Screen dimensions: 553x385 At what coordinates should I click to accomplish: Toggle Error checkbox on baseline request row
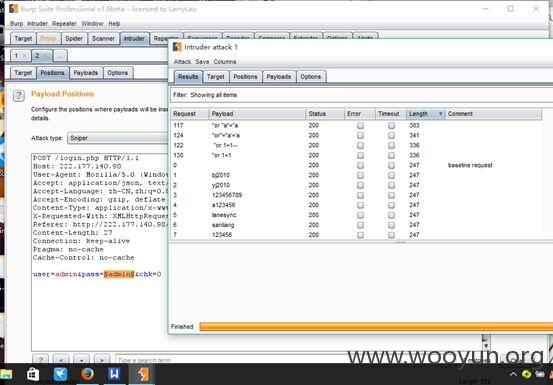[360, 165]
